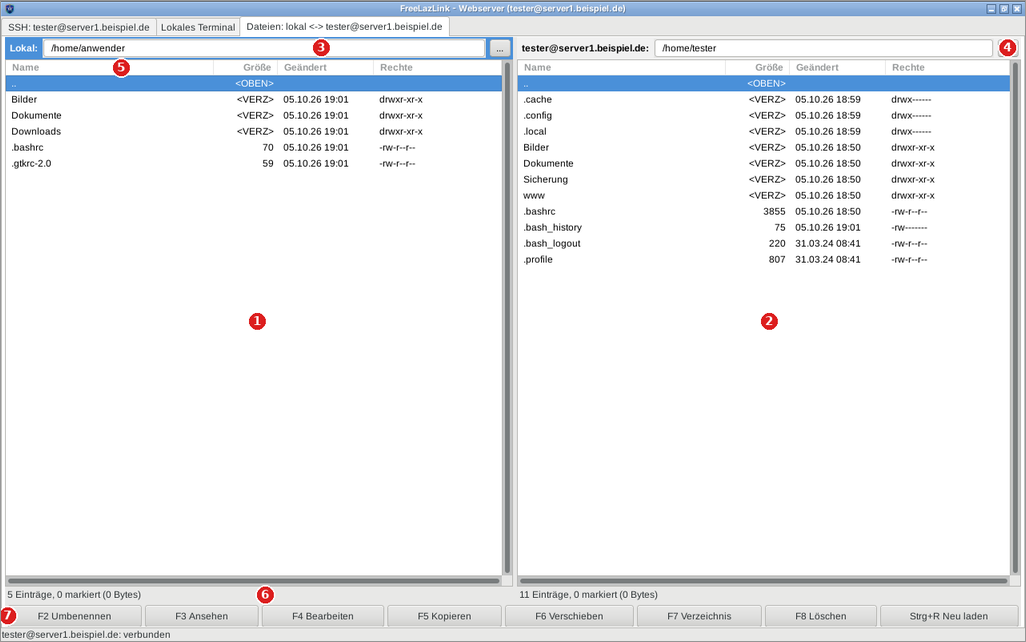Switch to the SSH: tester@server1.beispiel.de tab
This screenshot has width=1026, height=642.
[x=79, y=27]
